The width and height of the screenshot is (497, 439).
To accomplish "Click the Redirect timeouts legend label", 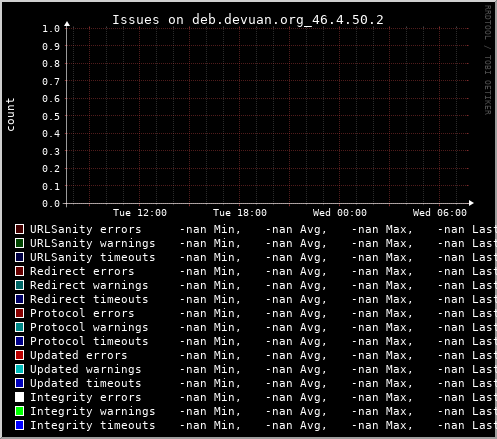I will pos(89,299).
